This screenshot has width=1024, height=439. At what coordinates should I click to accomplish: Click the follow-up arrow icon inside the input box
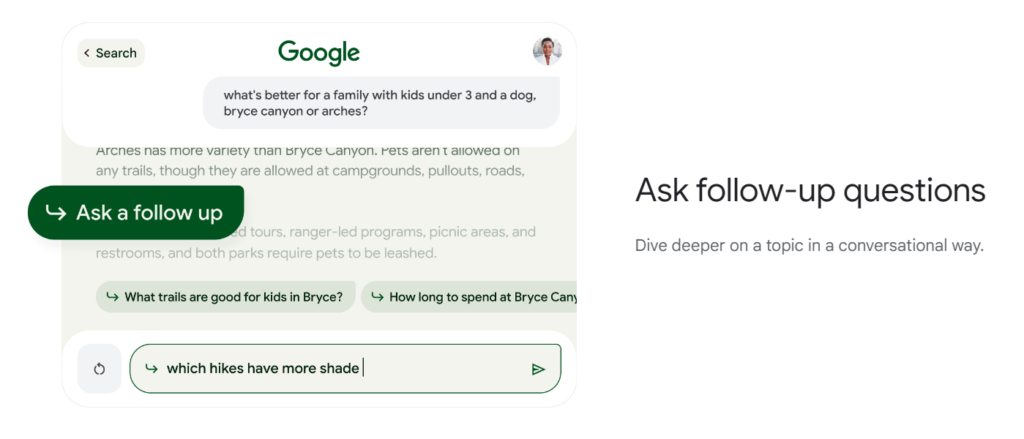[152, 368]
